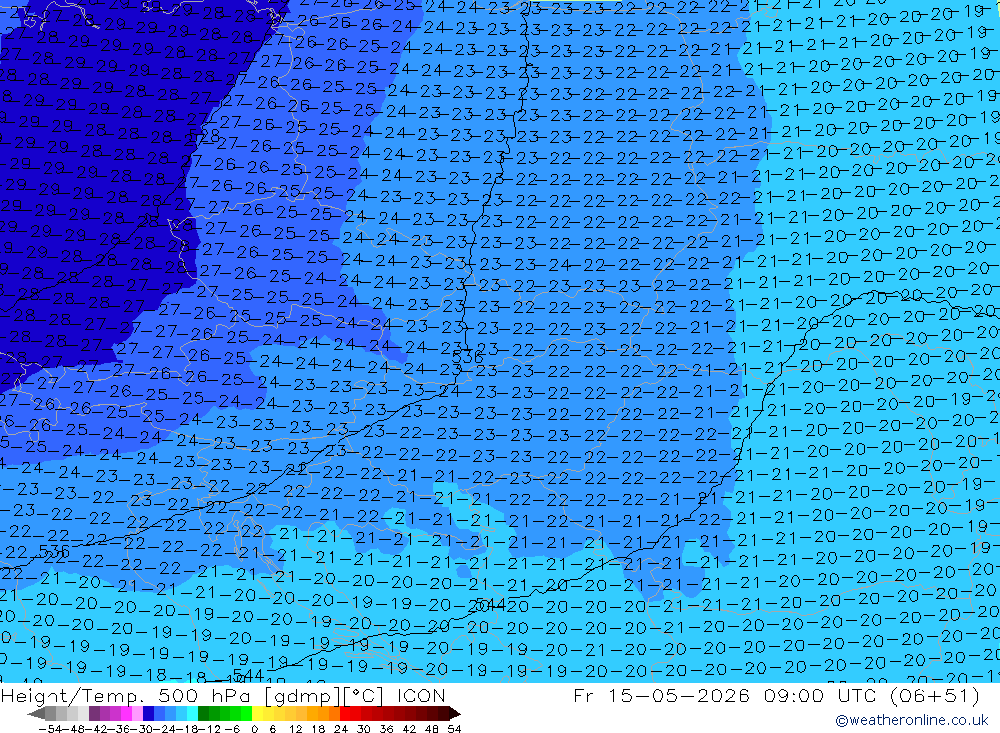Click the '528' height contour label

click(205, 137)
